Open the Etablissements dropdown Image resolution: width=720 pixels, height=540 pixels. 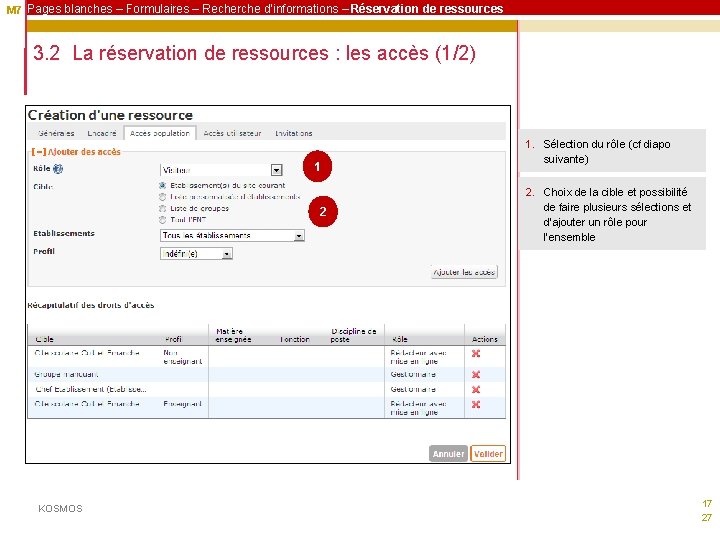point(232,236)
